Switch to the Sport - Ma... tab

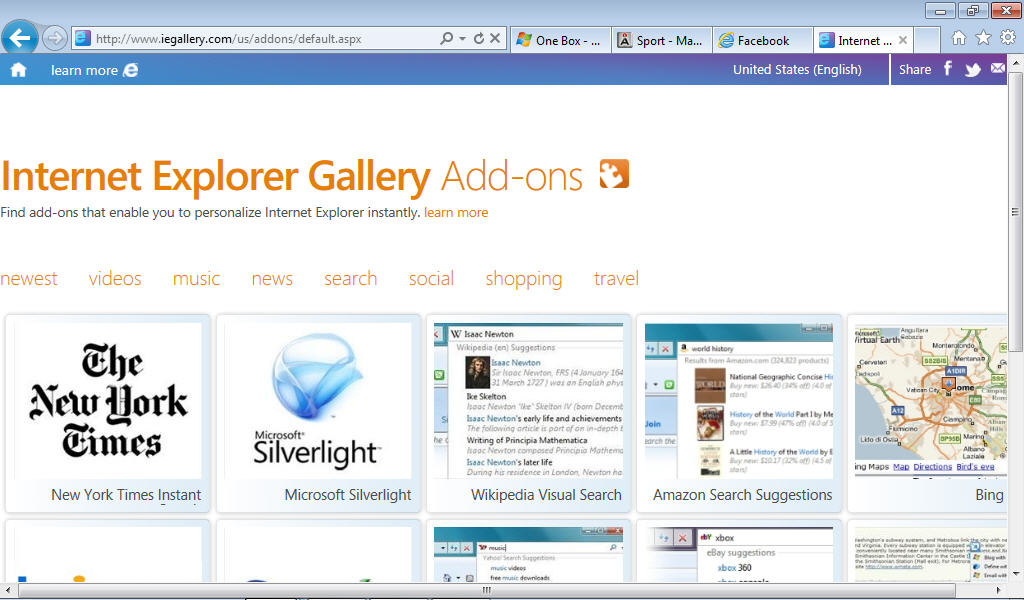[x=662, y=40]
